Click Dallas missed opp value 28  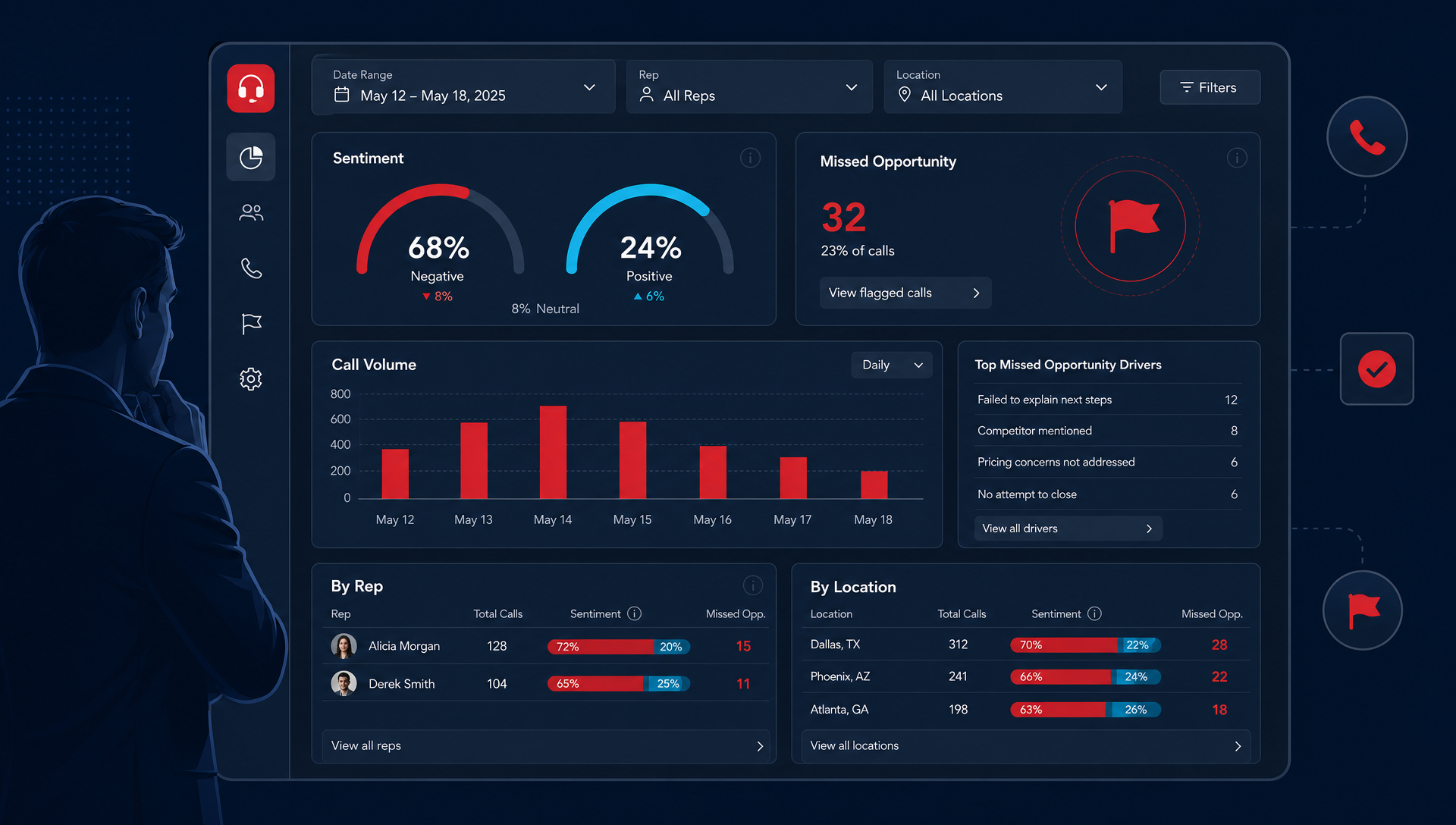pyautogui.click(x=1219, y=645)
